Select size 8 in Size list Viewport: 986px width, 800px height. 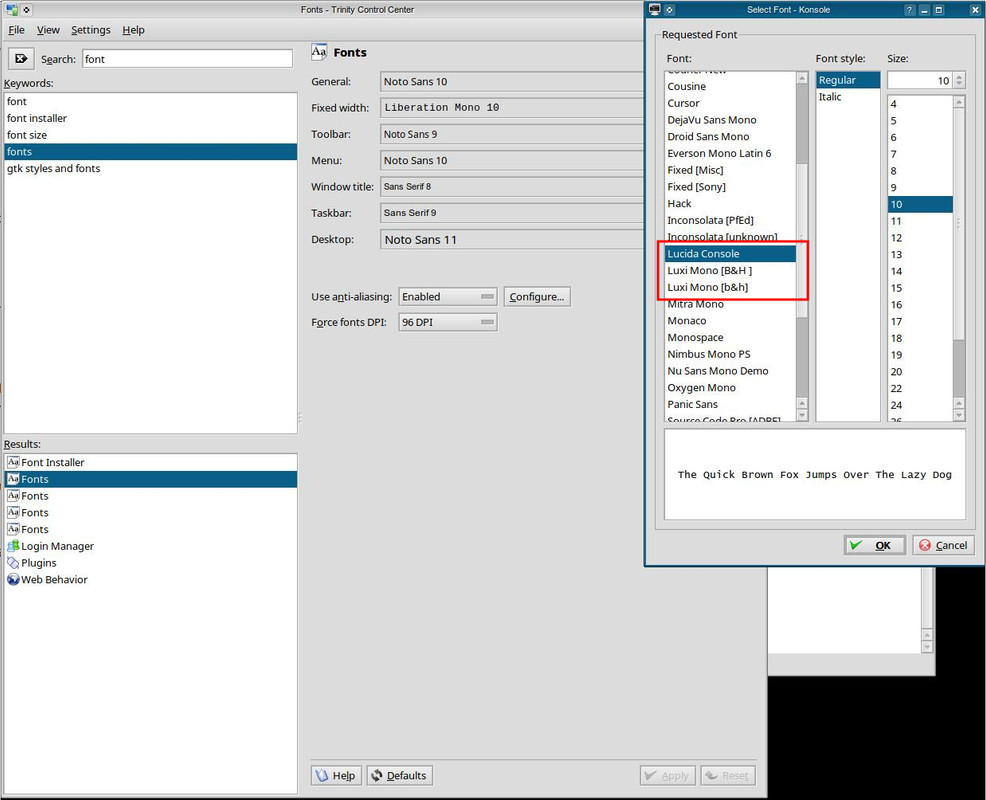point(921,170)
